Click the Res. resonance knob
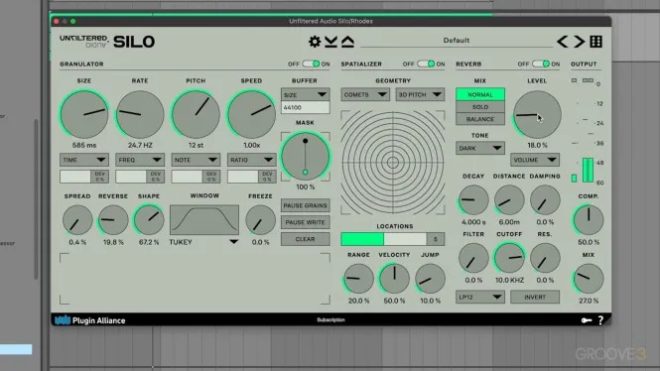Screen dimensions: 660x371 545,258
